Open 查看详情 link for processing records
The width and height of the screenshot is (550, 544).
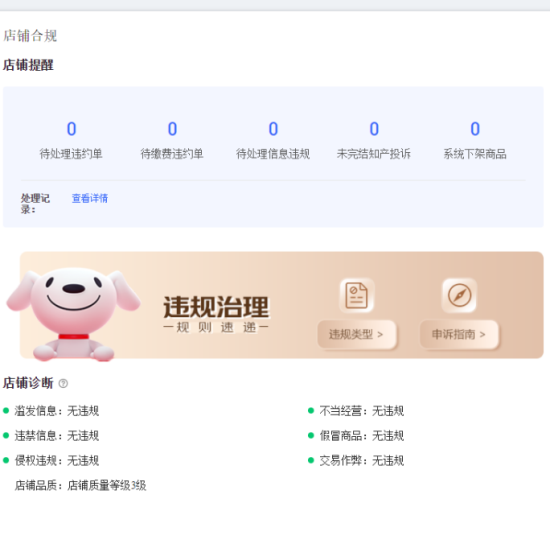(90, 198)
